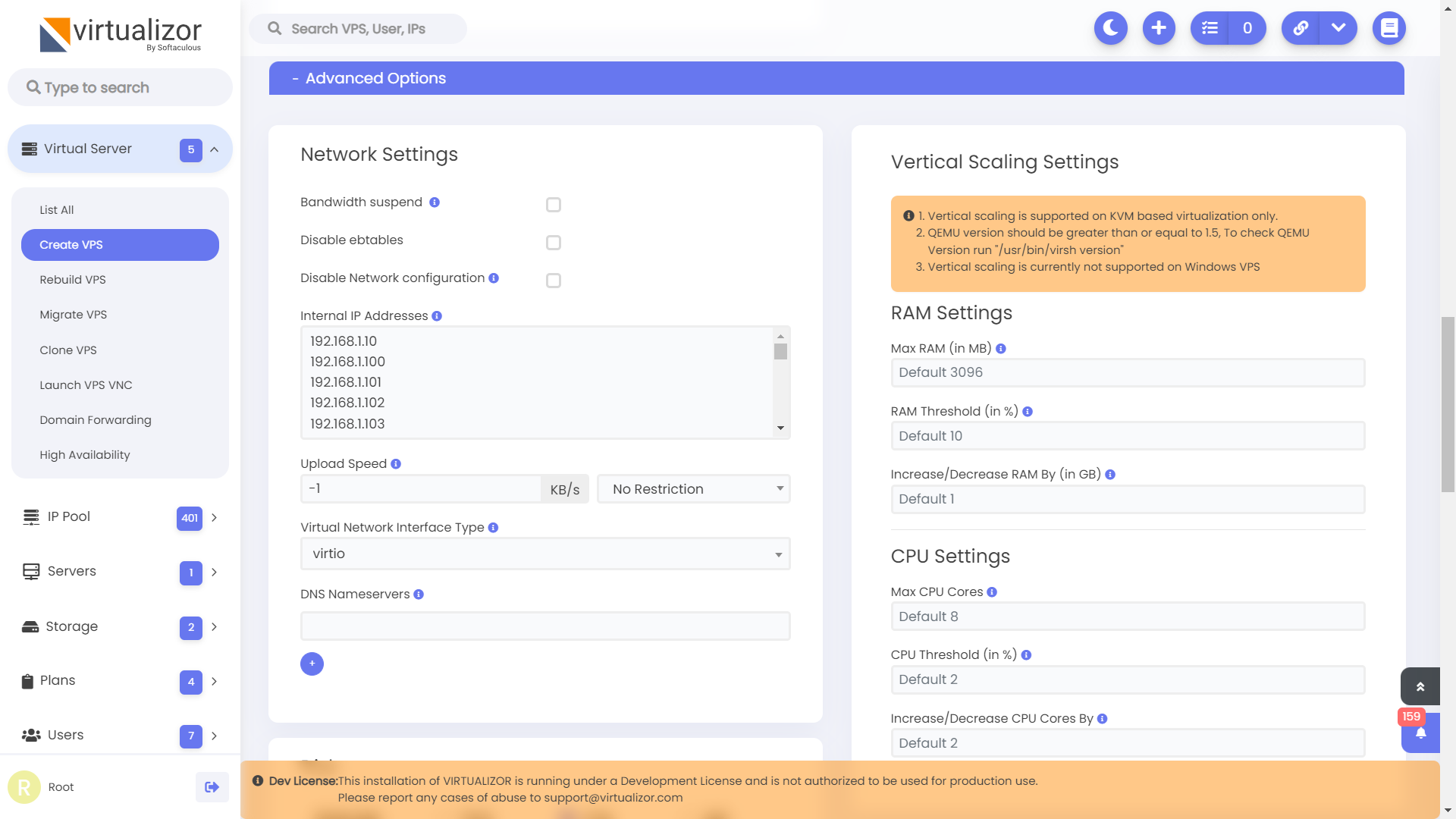The image size is (1456, 819).
Task: Click the Max RAM input field
Action: (1128, 373)
